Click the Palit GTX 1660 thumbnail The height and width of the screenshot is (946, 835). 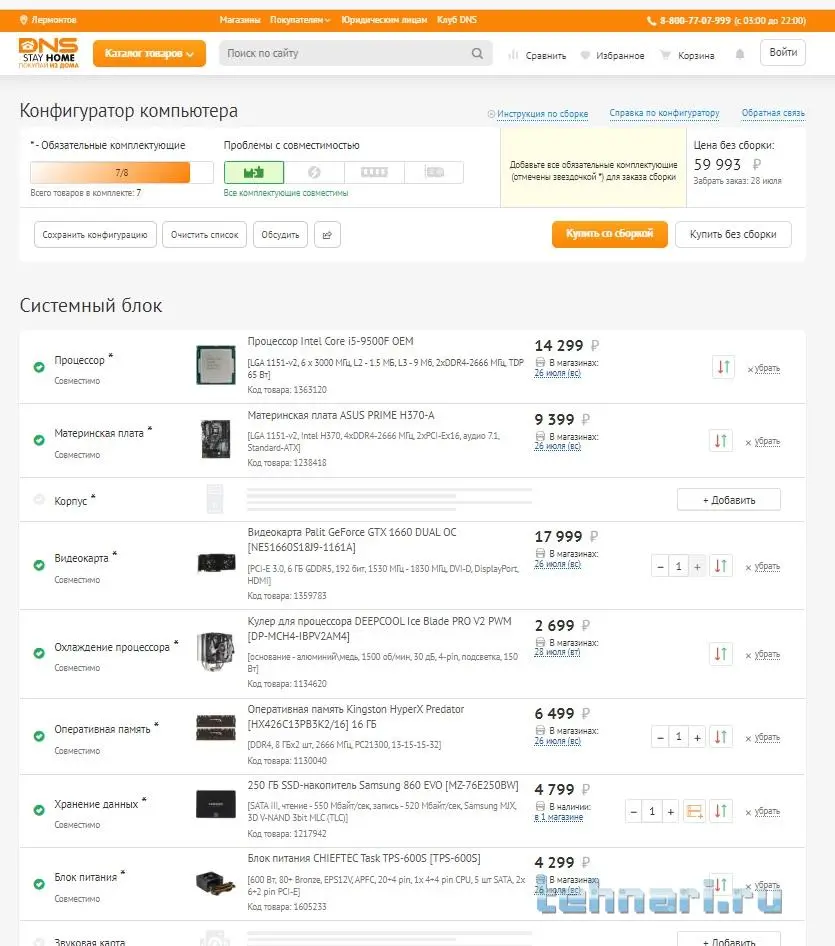[x=217, y=563]
